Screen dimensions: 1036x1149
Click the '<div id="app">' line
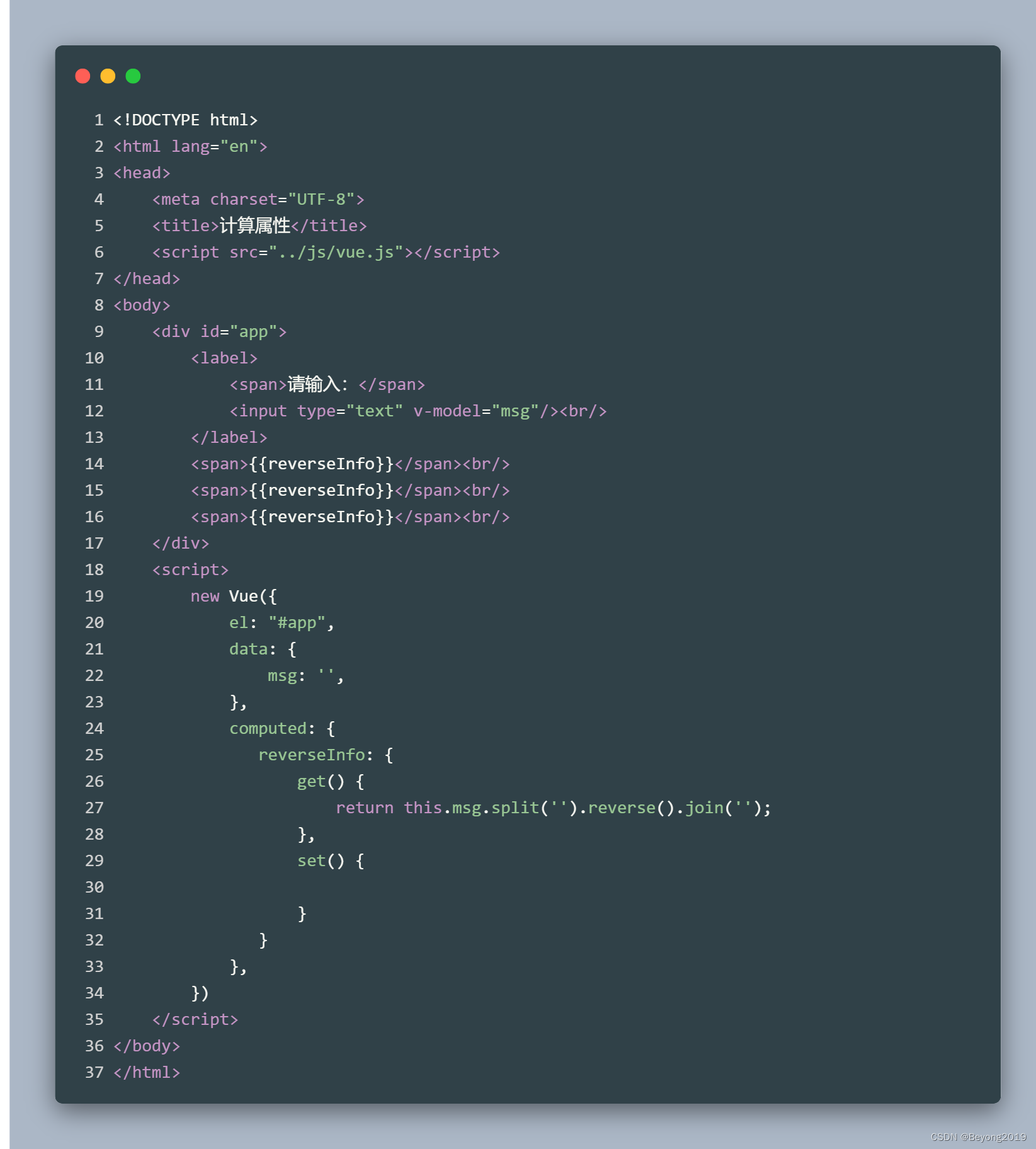tap(219, 332)
